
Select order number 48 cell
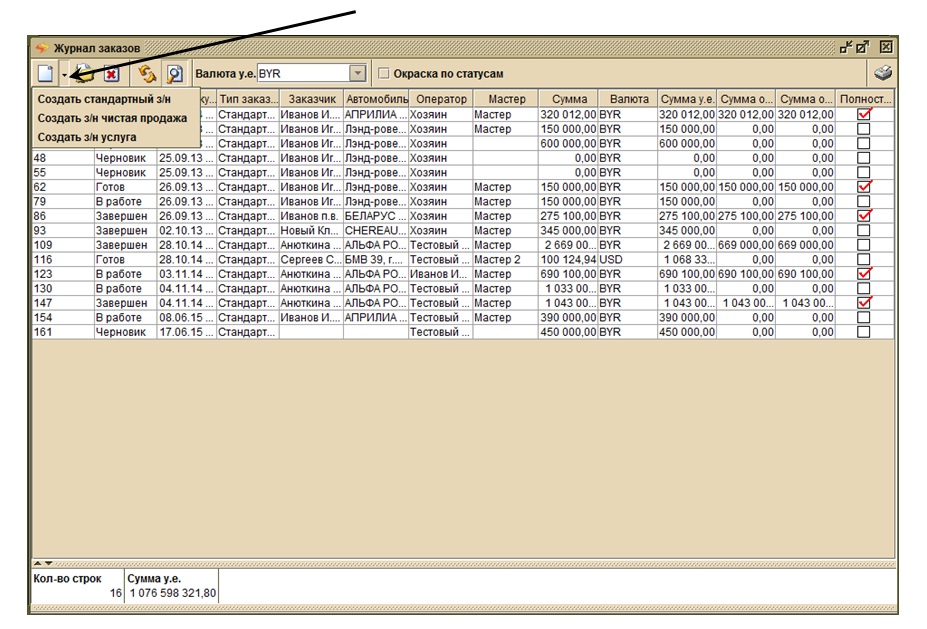63,158
